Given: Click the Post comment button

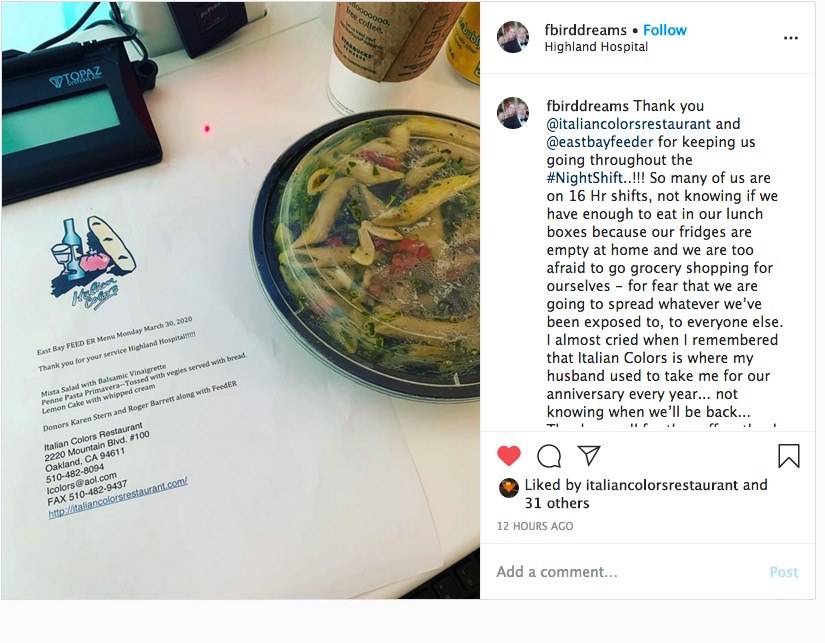Looking at the screenshot, I should (x=783, y=572).
